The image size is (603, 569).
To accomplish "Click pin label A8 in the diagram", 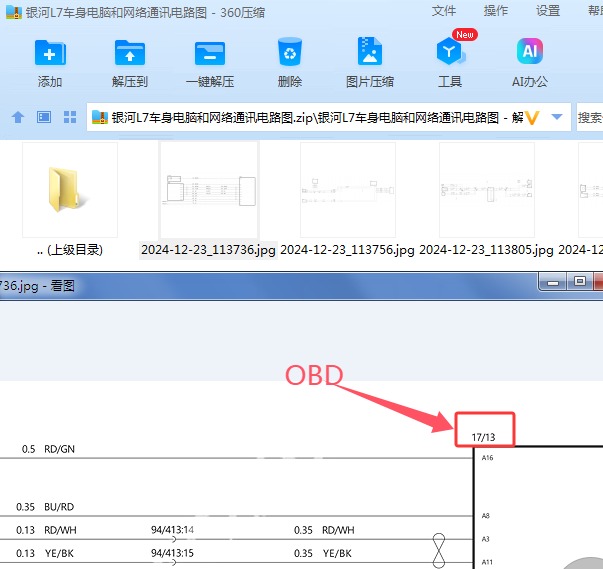I will 486,516.
